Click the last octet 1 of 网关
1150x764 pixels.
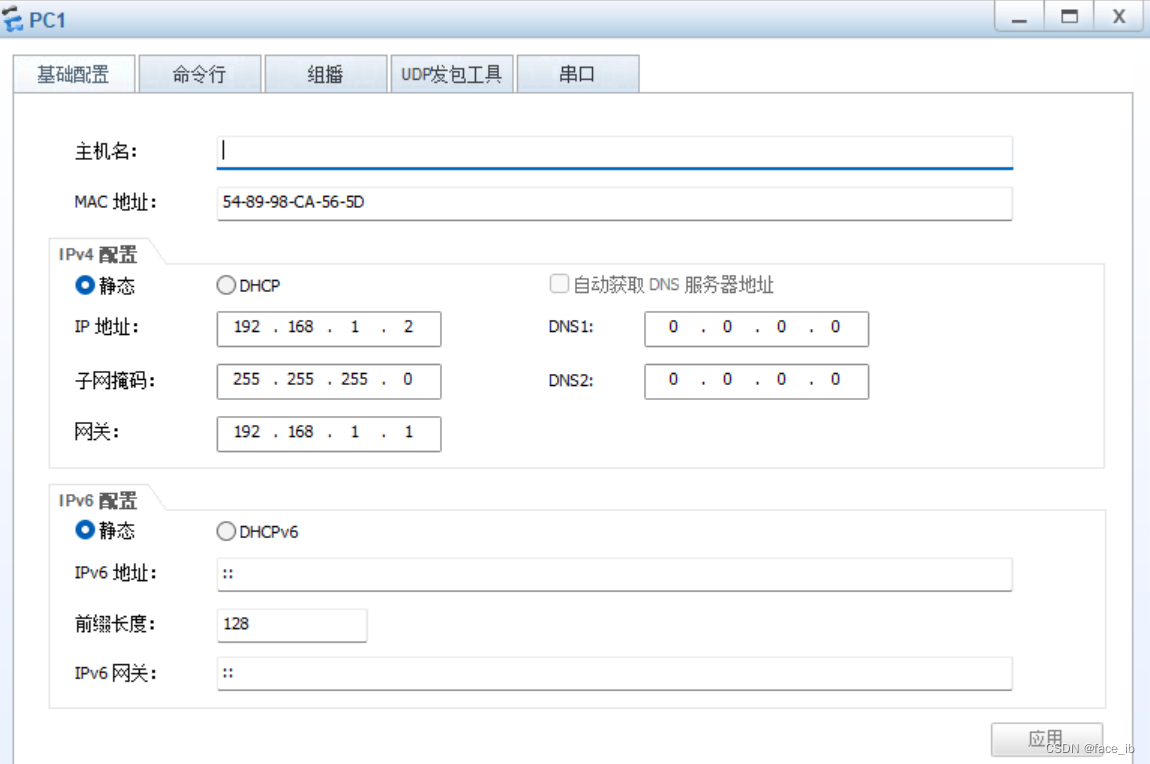409,432
